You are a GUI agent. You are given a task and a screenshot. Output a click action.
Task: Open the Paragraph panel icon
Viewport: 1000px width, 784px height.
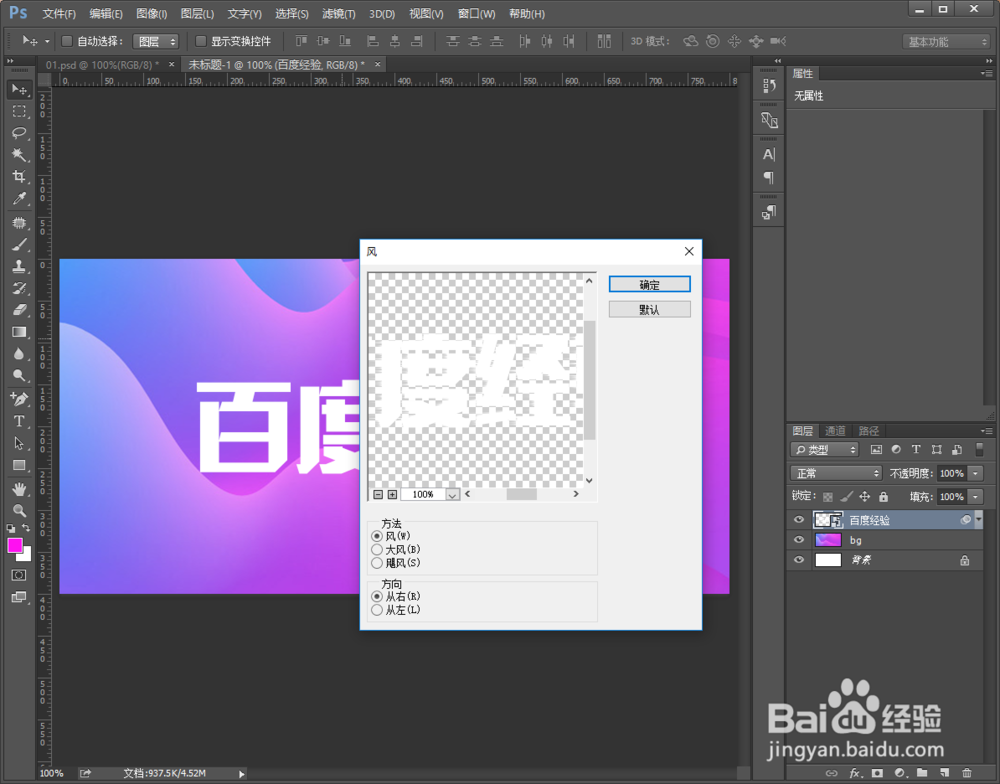[768, 177]
